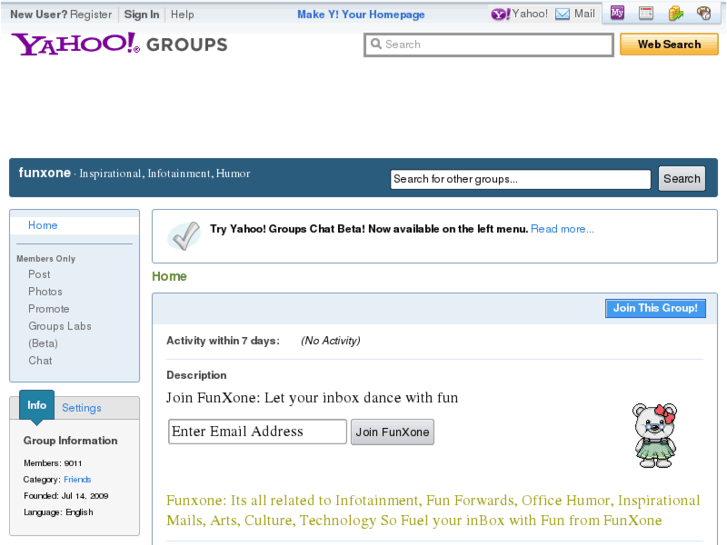This screenshot has width=727, height=545.
Task: Click the Join FunXone button
Action: point(392,432)
